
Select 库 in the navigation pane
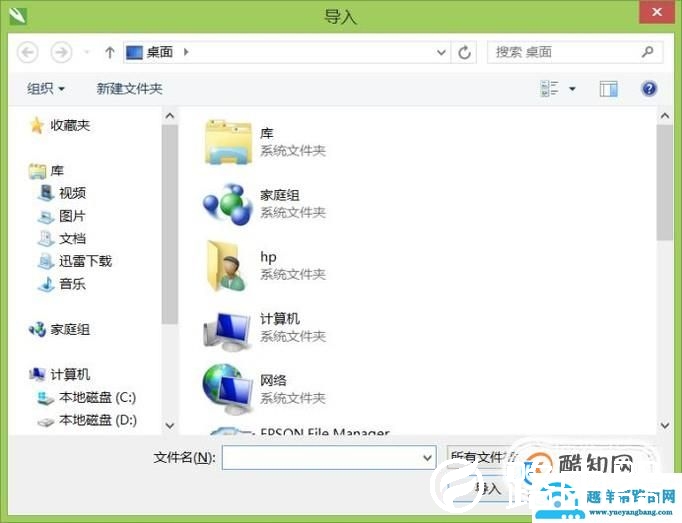coord(57,171)
